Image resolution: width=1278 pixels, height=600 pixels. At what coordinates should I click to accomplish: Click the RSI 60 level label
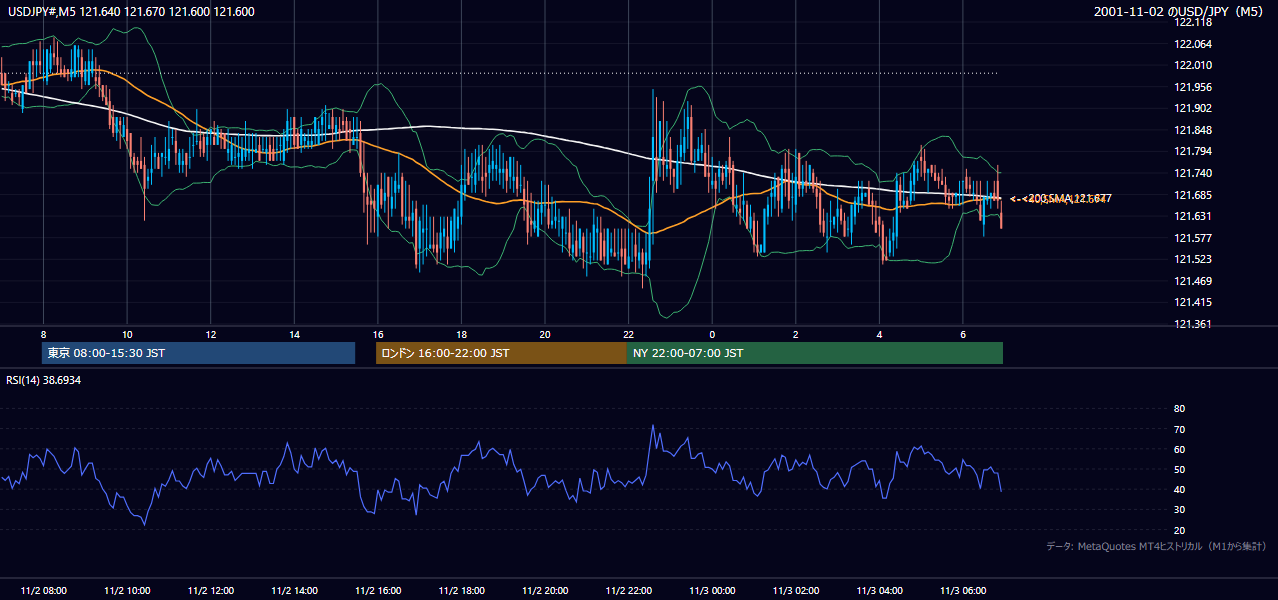pyautogui.click(x=1179, y=449)
